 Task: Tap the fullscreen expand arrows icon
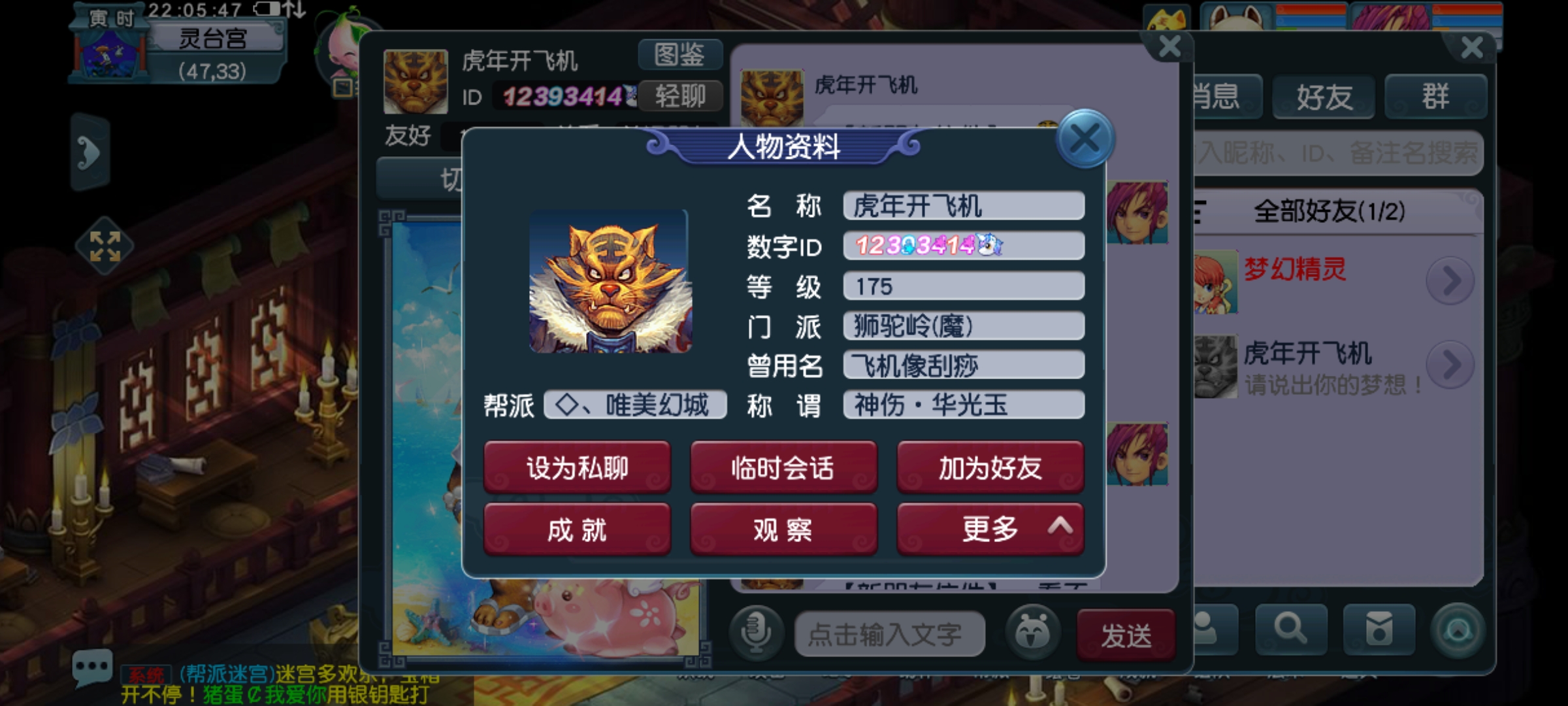(x=105, y=246)
